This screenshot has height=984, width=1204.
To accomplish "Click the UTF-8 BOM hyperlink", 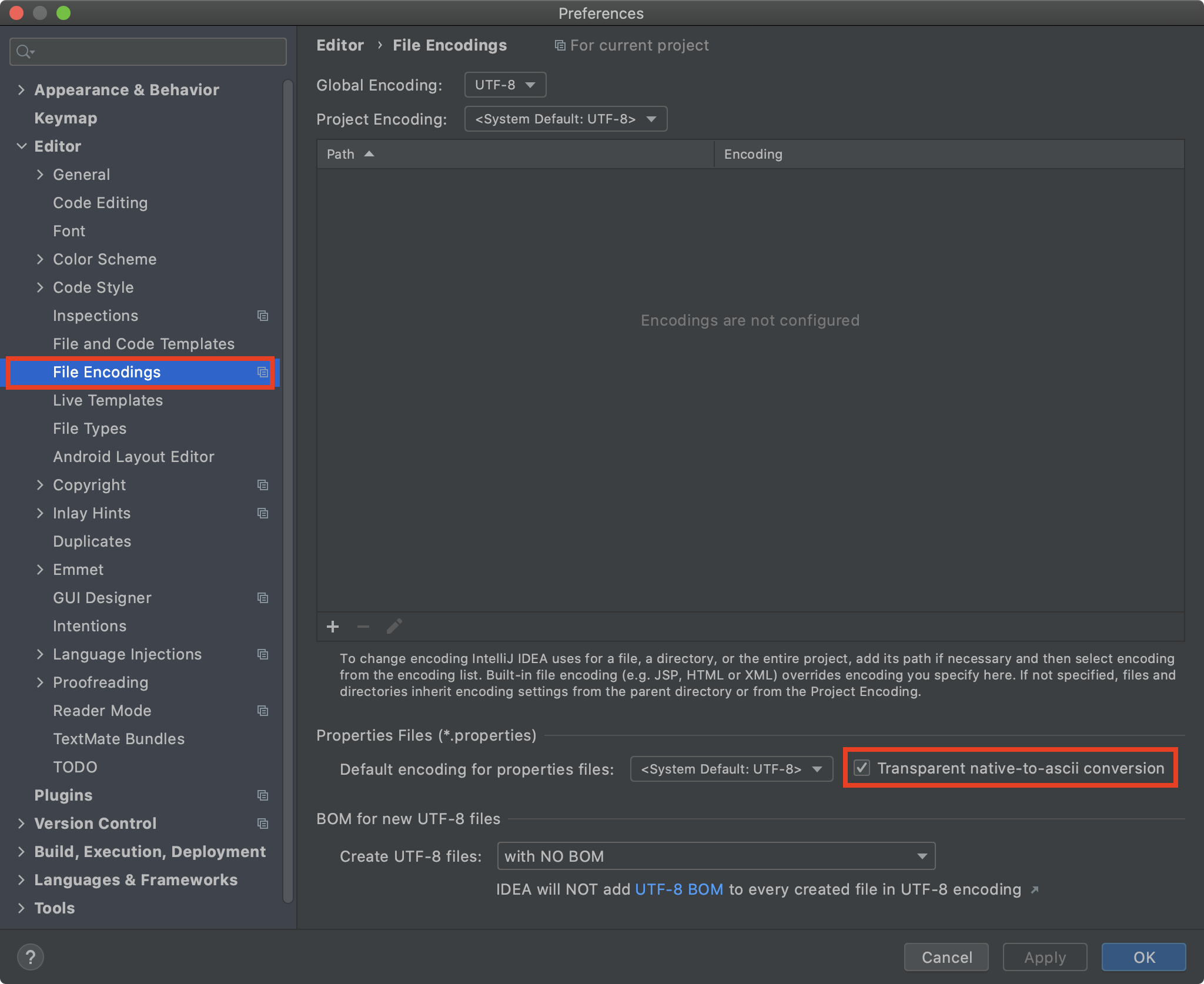I will click(679, 889).
